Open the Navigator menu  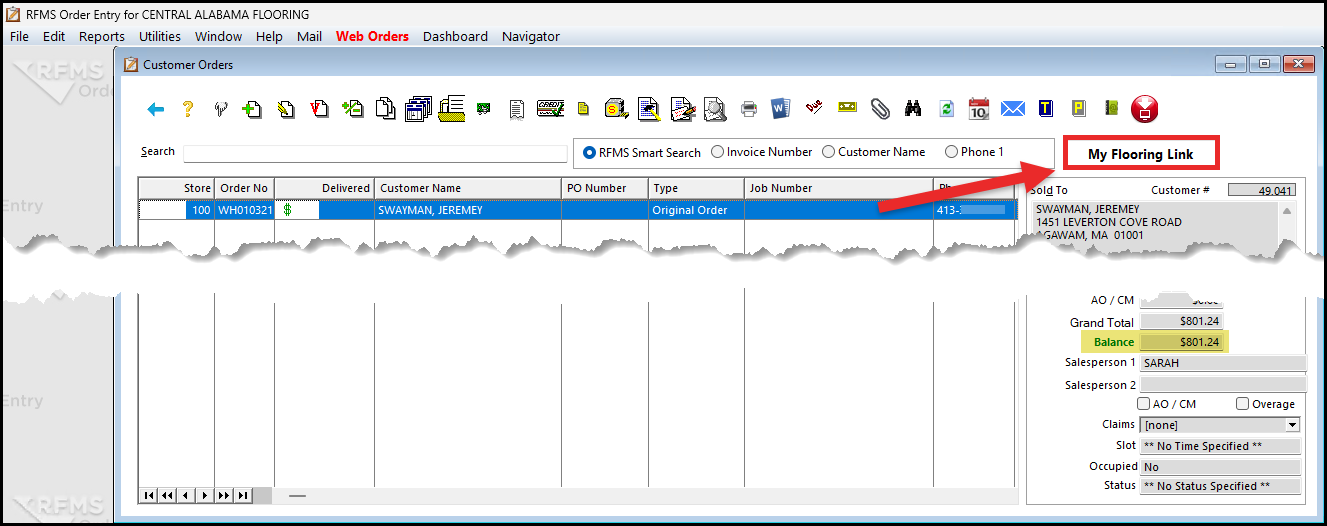click(531, 36)
